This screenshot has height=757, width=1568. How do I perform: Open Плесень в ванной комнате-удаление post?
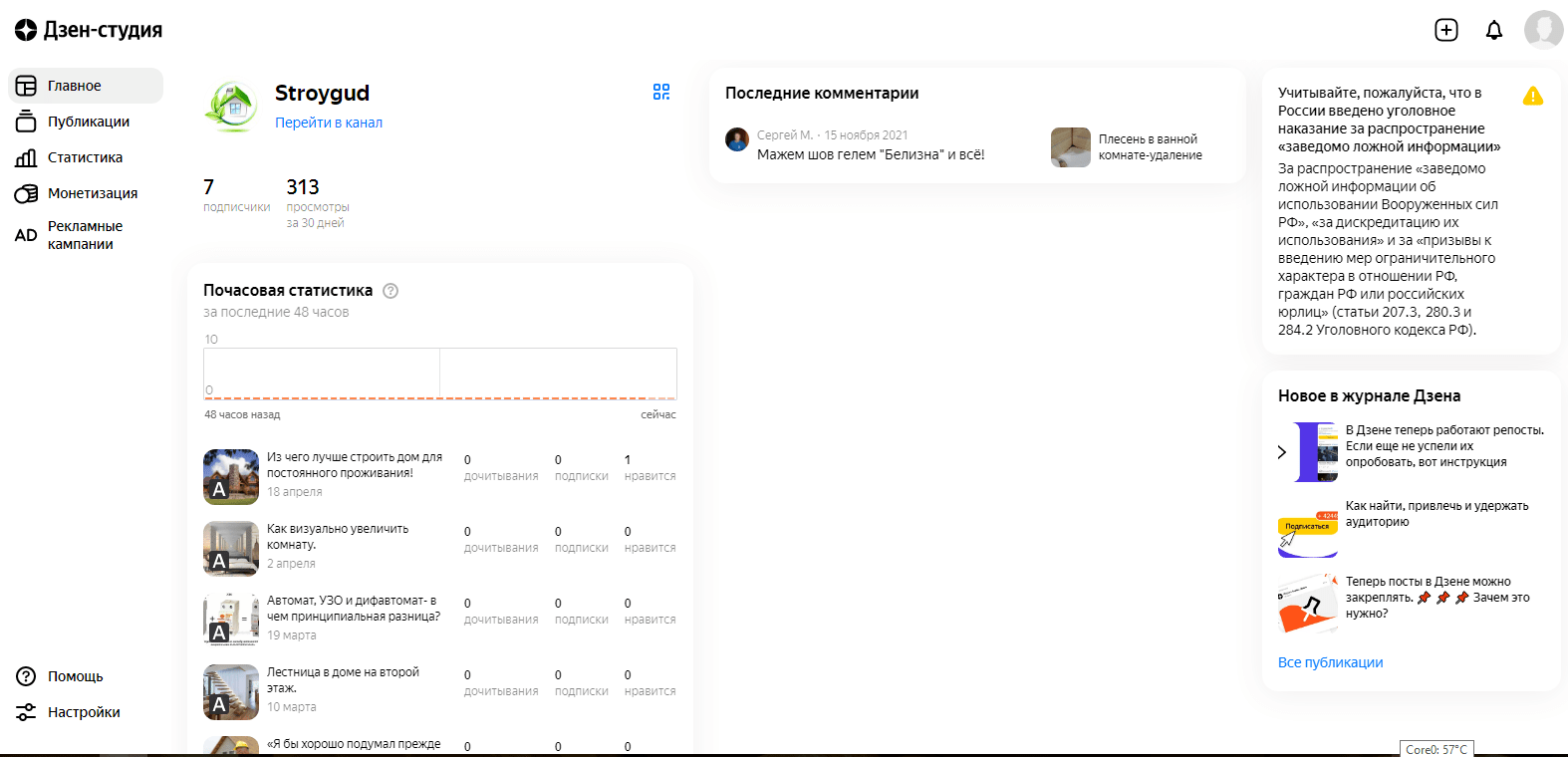(1151, 147)
